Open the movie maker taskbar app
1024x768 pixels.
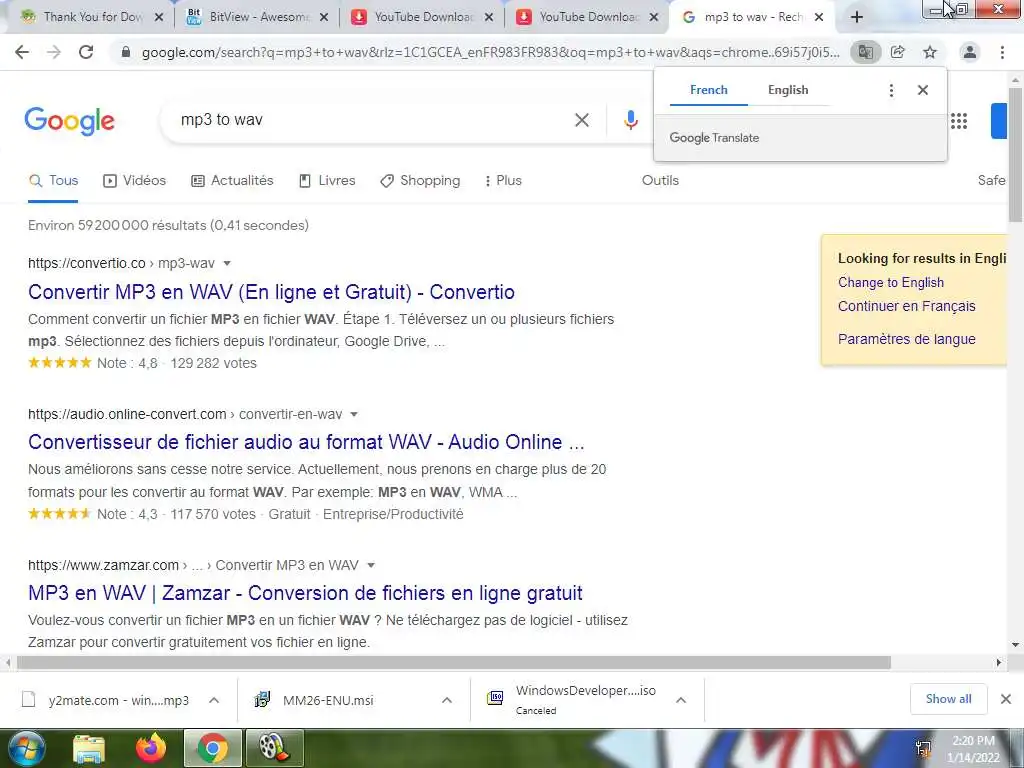tap(274, 748)
